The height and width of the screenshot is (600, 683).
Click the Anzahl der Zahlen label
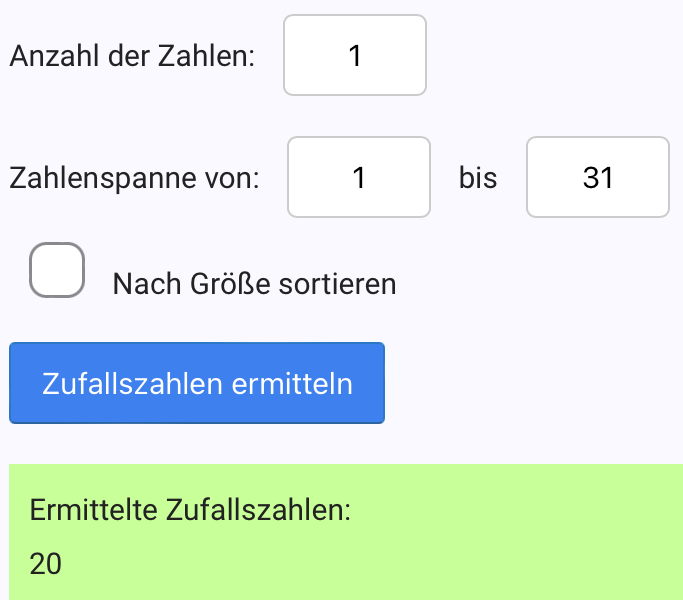[x=131, y=56]
